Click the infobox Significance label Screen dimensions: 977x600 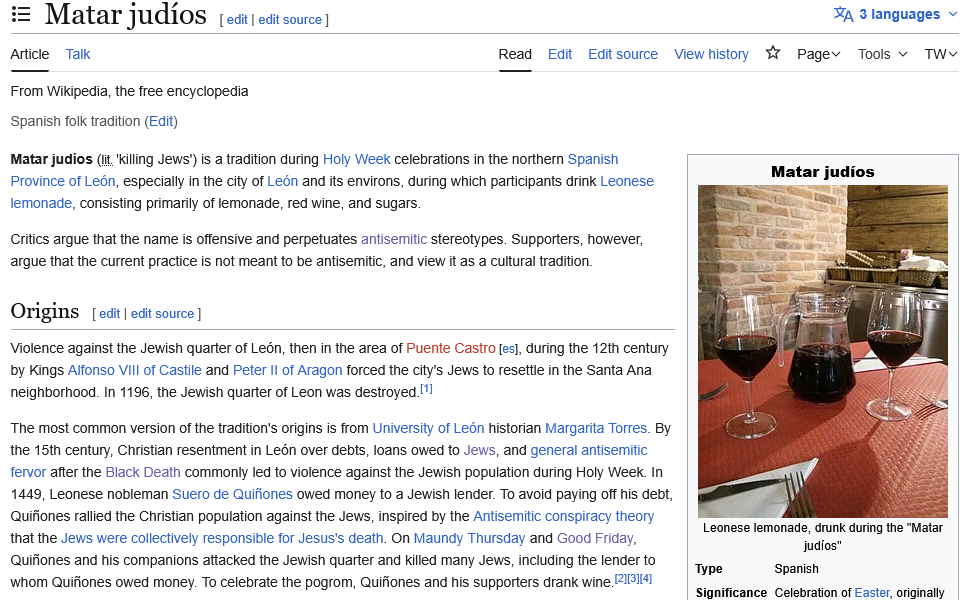731,593
